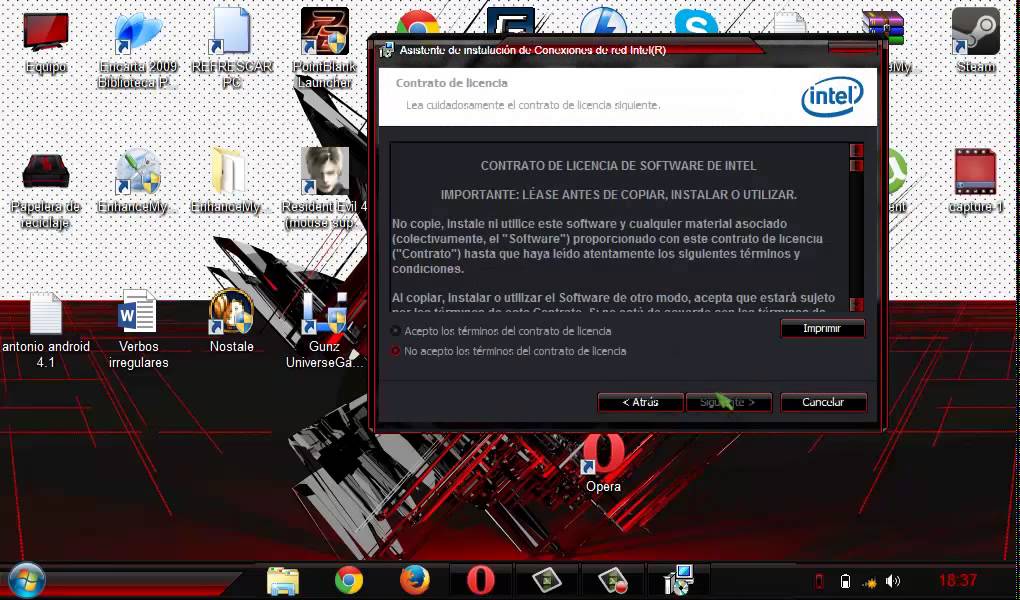This screenshot has width=1020, height=600.
Task: Go back with the '< Atrás' button
Action: (640, 402)
